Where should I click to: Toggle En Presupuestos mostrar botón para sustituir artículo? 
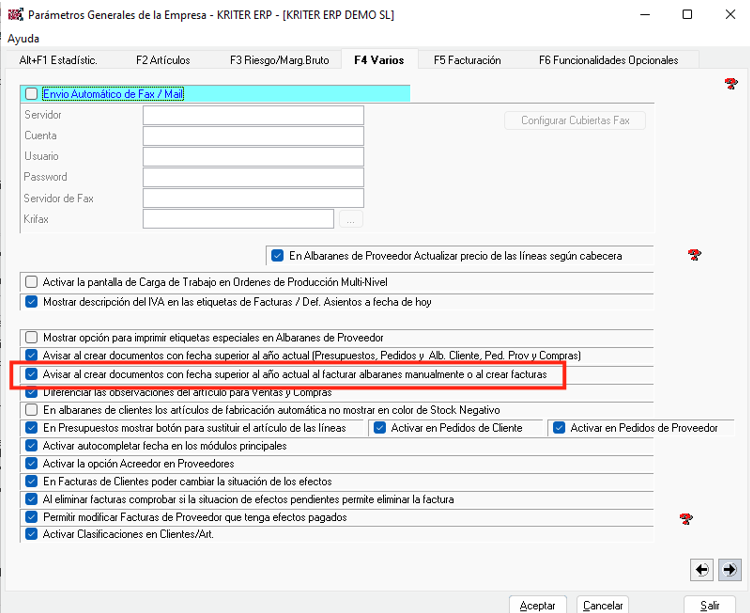click(x=32, y=427)
